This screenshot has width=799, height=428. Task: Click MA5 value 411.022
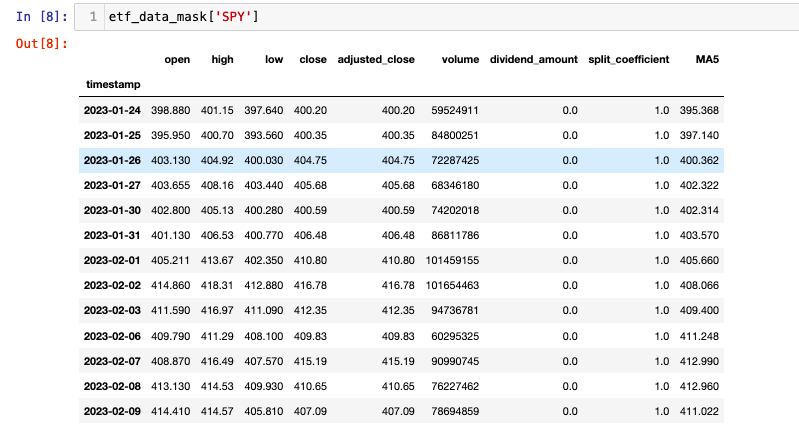(699, 411)
